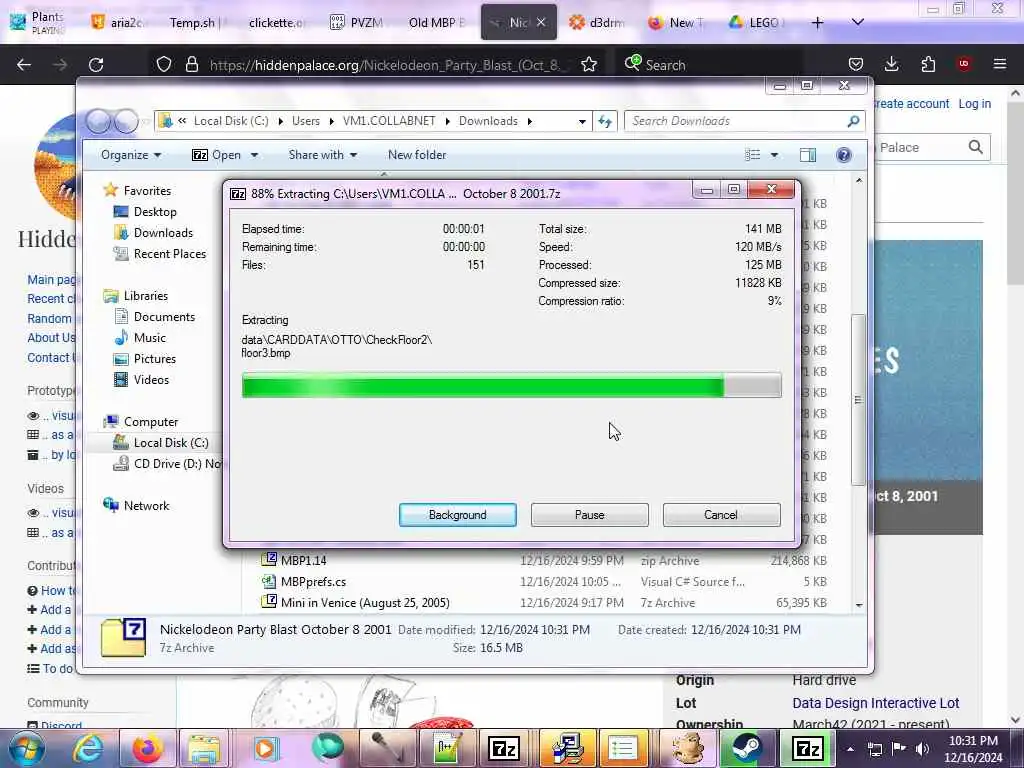Toggle the preview pane icon
The image size is (1024, 768).
808,155
